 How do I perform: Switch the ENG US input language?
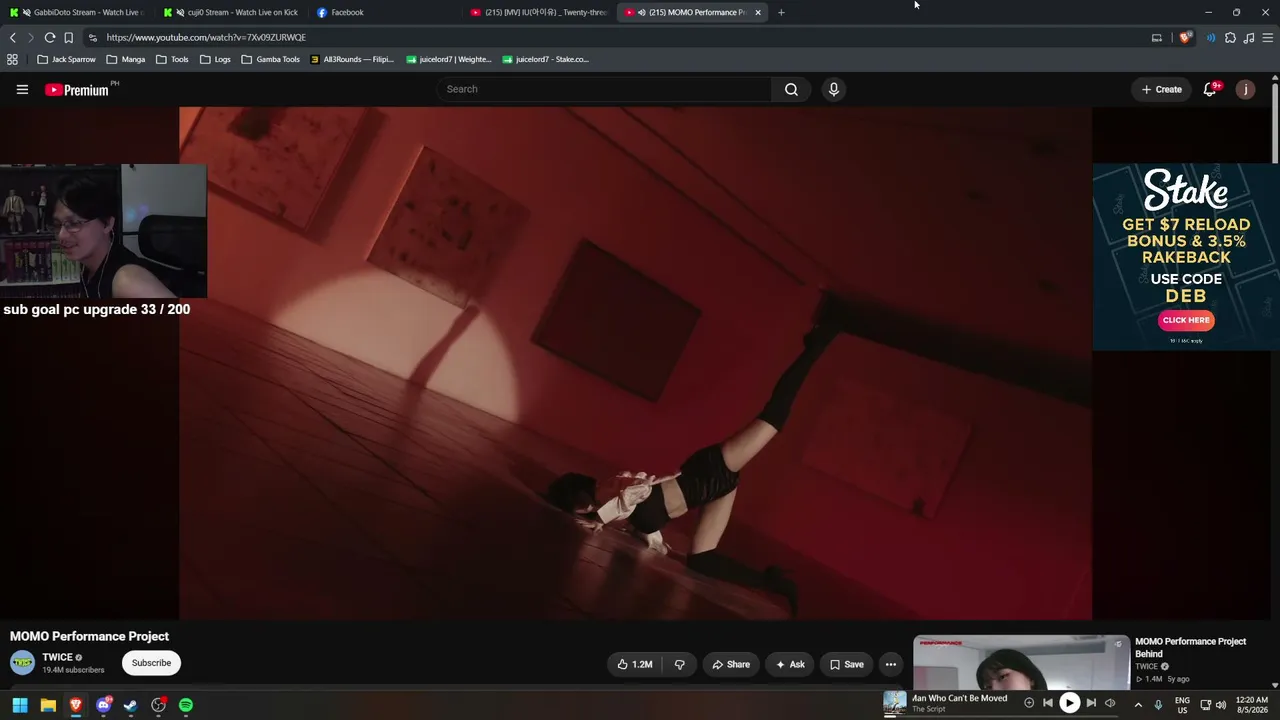click(x=1182, y=705)
